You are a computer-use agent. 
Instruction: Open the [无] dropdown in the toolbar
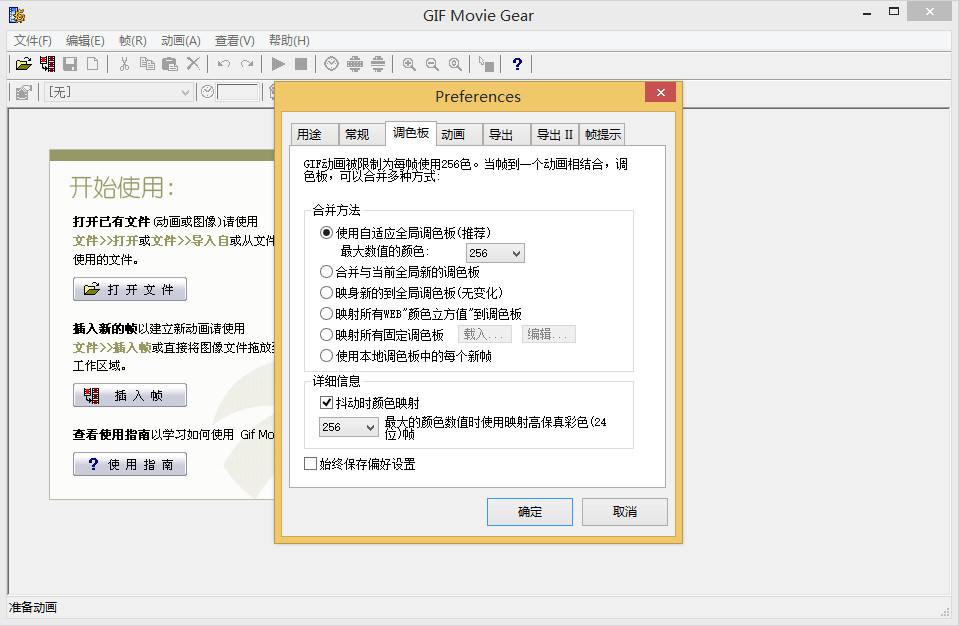tap(119, 92)
